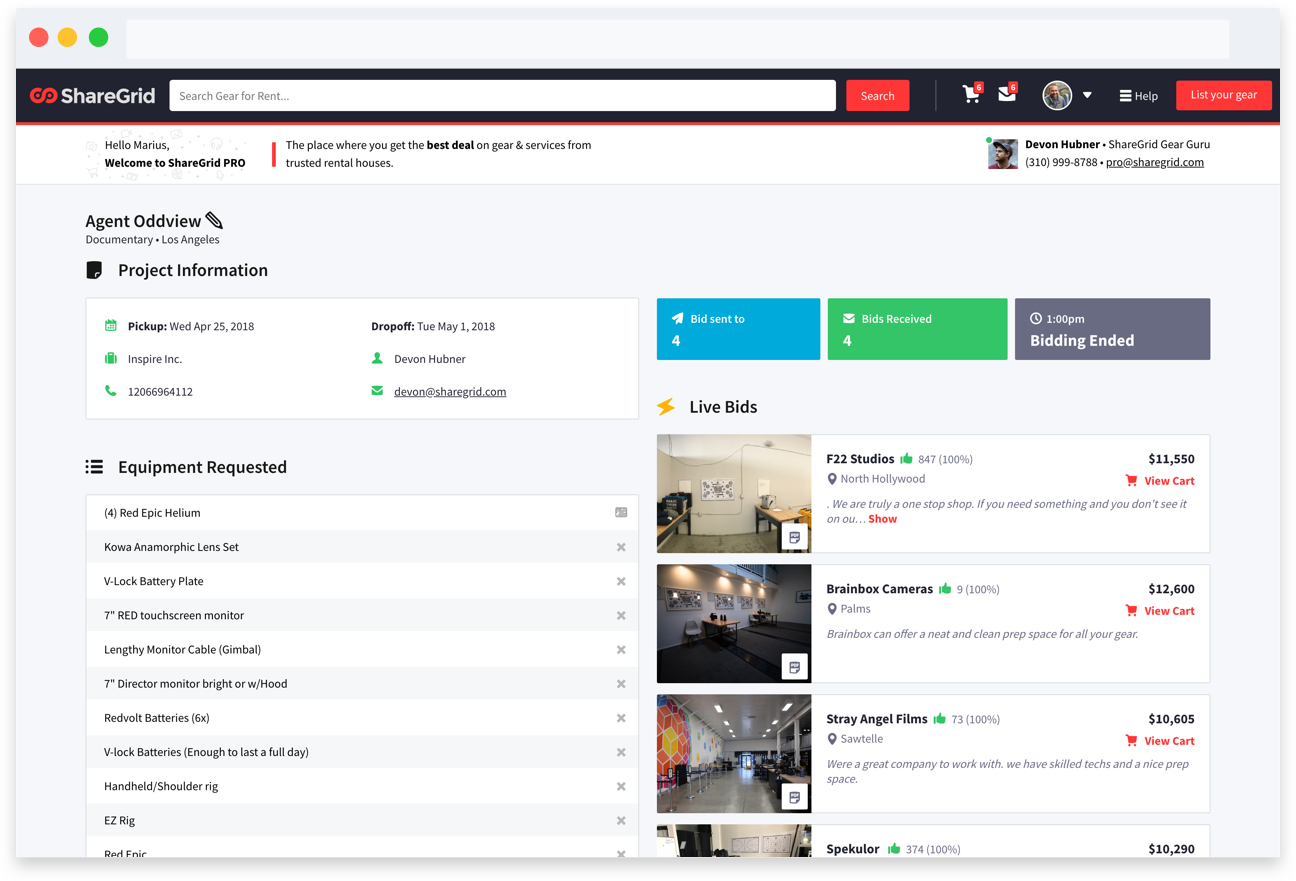1296x881 pixels.
Task: Remove 7" Director monitor item
Action: click(621, 684)
